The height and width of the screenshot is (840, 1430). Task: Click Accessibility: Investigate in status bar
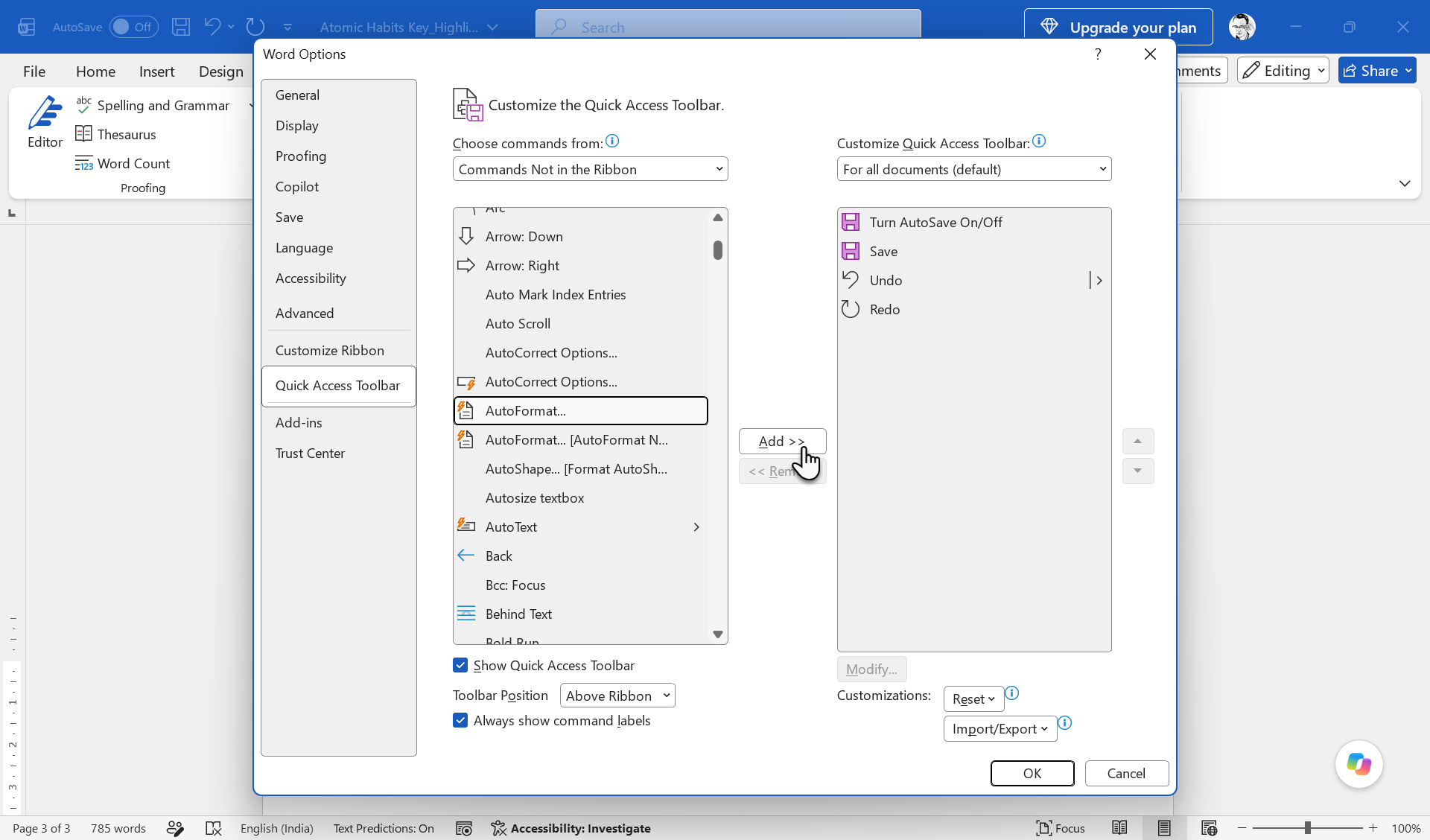pyautogui.click(x=571, y=828)
